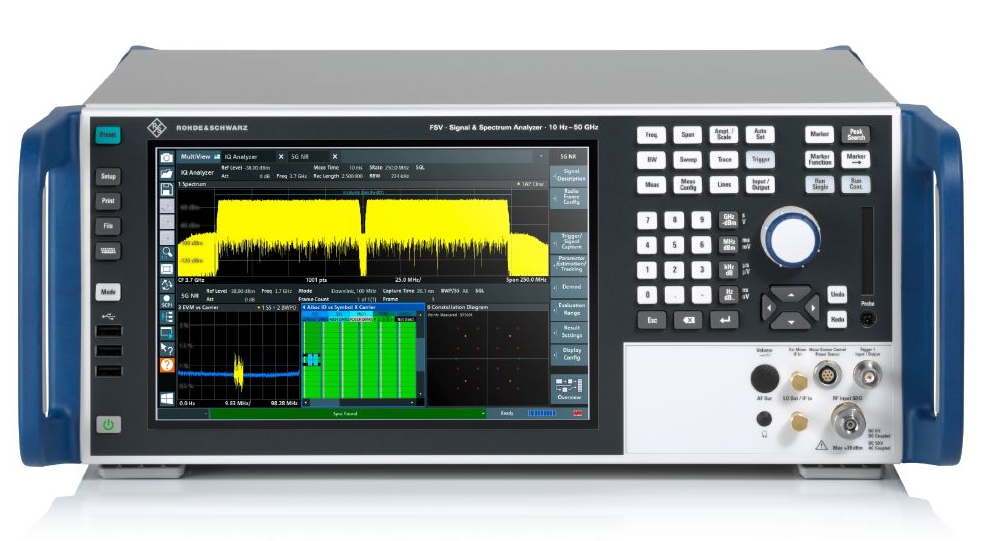
Task: Click horizontal scrollbar under Alloc ID panel
Action: (359, 402)
